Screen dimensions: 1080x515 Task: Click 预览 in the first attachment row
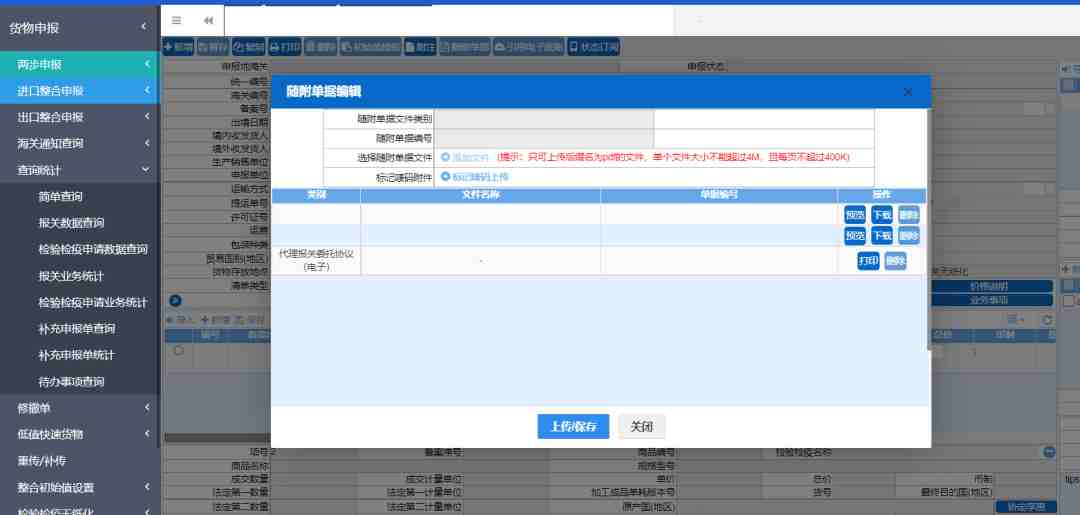point(855,214)
